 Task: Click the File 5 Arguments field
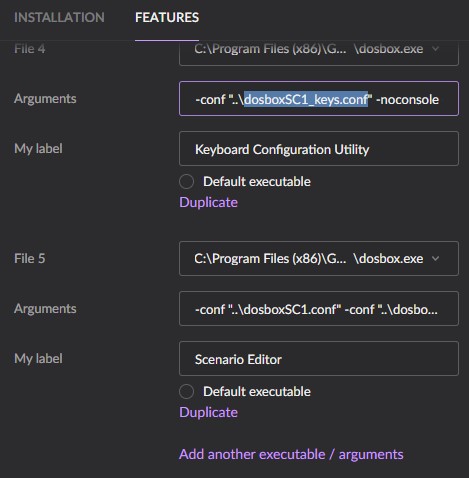319,309
